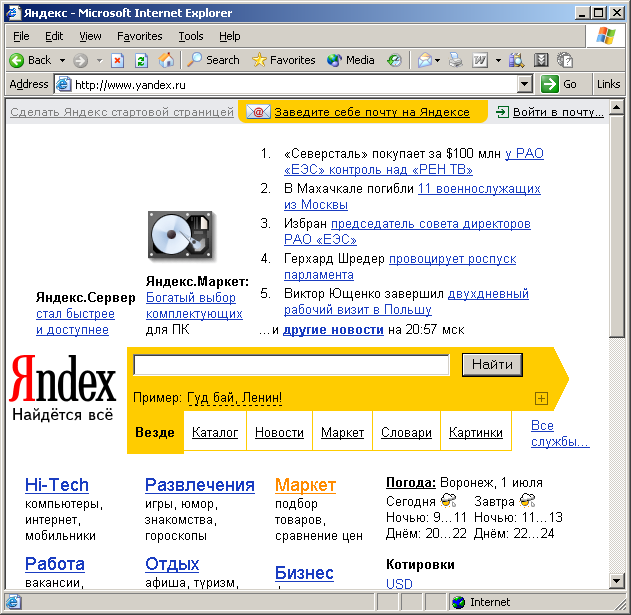This screenshot has width=631, height=615.
Task: Edit with Microsoft Word icon
Action: pos(480,60)
